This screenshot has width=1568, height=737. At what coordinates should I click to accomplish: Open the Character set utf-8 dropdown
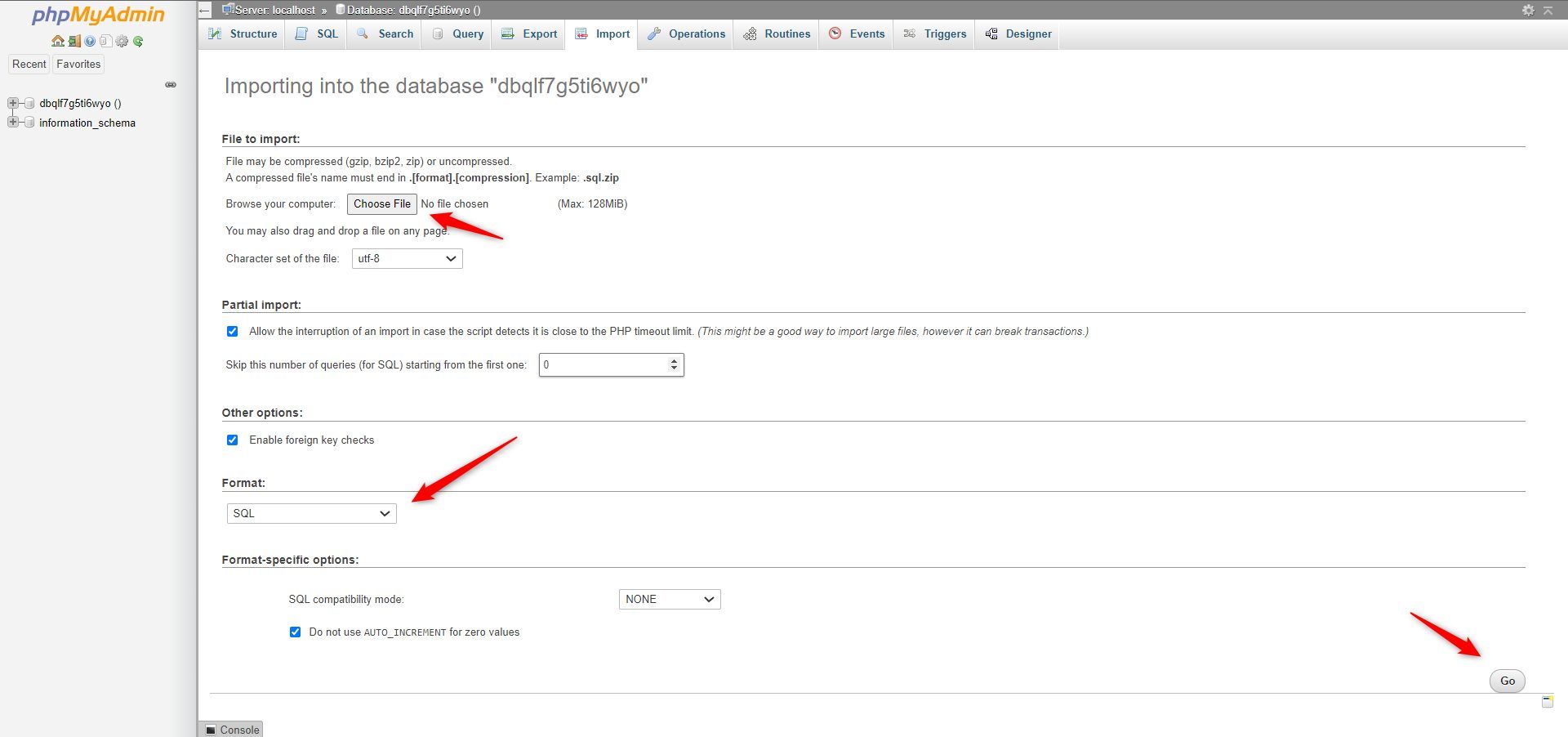click(407, 258)
